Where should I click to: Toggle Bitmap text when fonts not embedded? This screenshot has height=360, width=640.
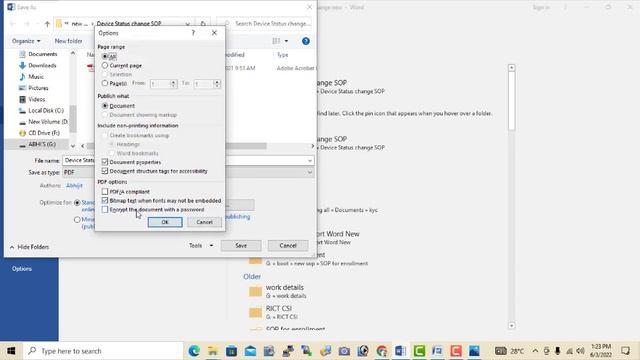105,200
